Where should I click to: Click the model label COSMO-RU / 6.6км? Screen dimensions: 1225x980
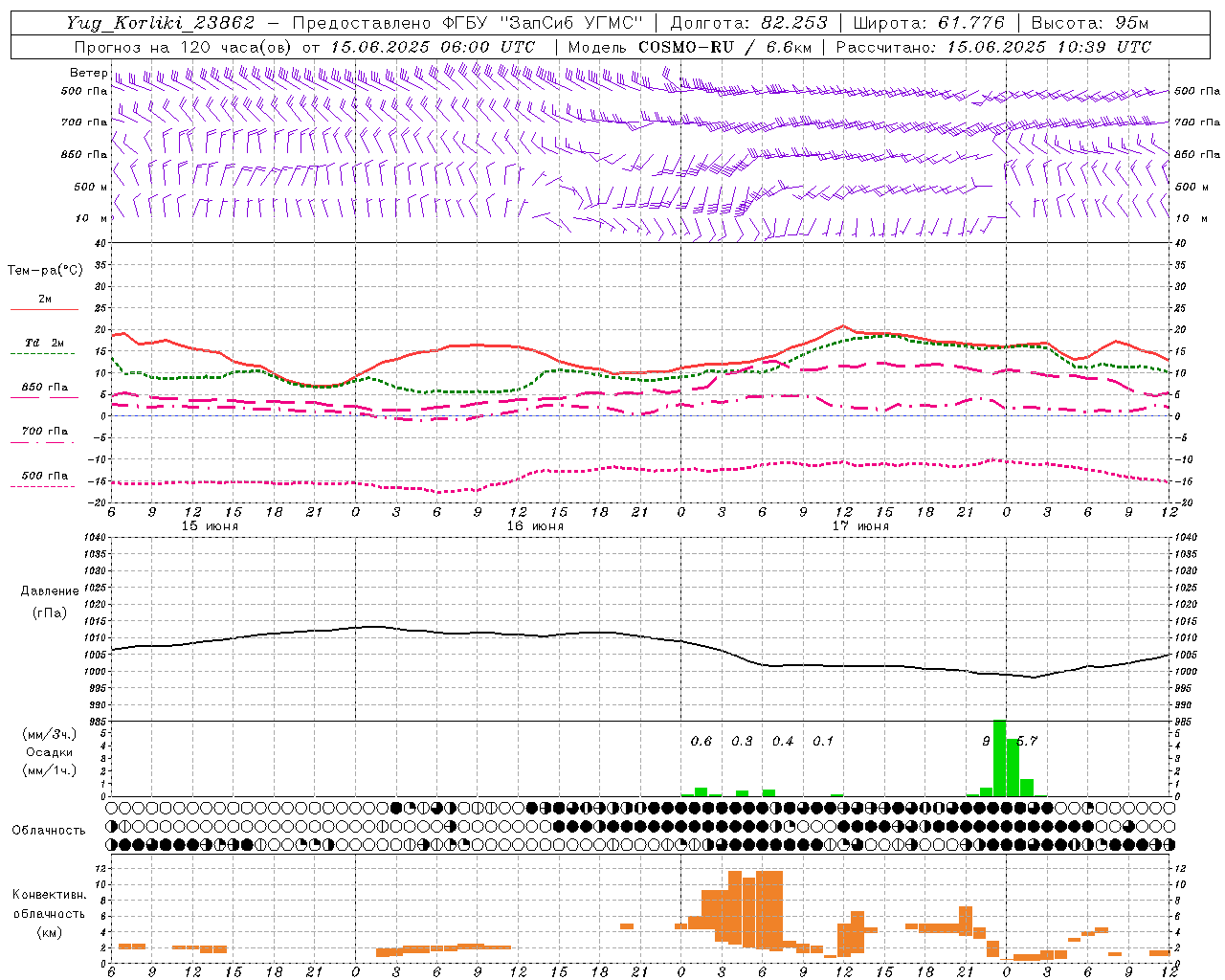725,47
